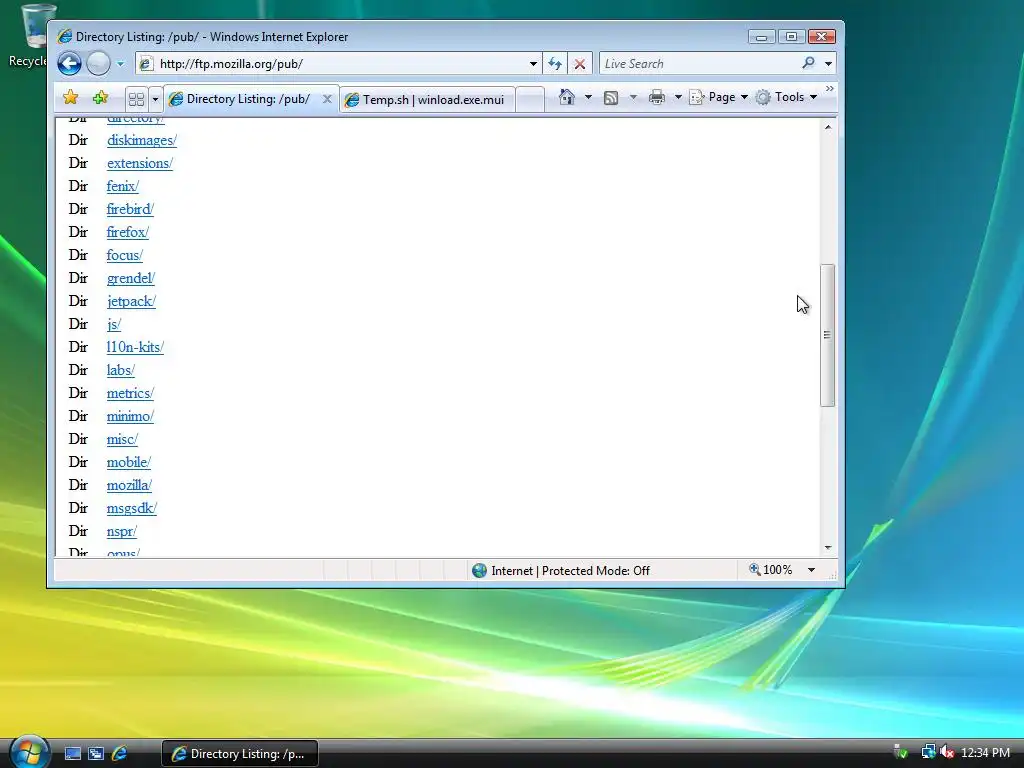The image size is (1024, 768).
Task: Open the firefox/ directory link
Action: pyautogui.click(x=127, y=232)
